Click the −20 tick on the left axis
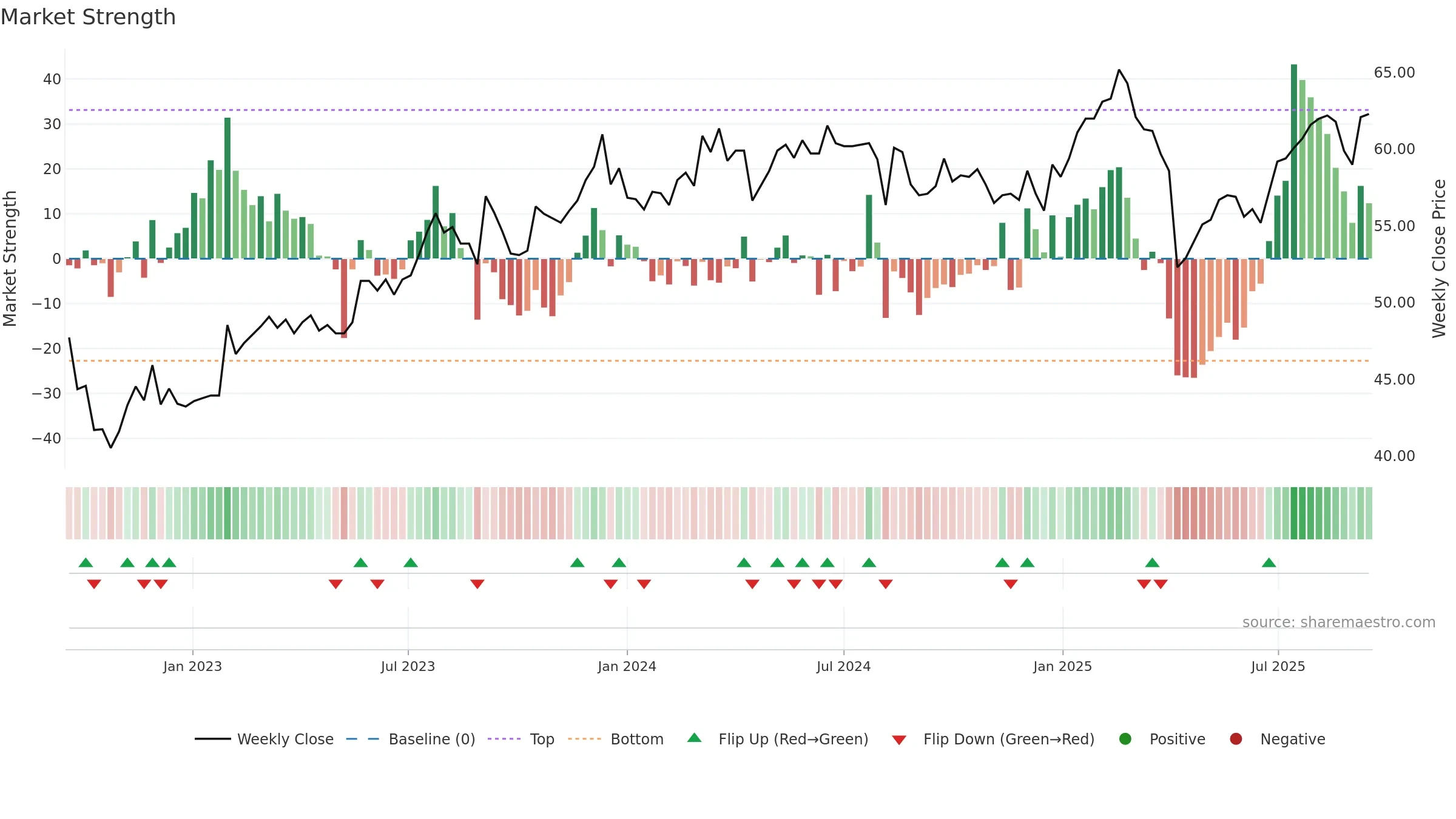Image resolution: width=1456 pixels, height=819 pixels. coord(47,348)
